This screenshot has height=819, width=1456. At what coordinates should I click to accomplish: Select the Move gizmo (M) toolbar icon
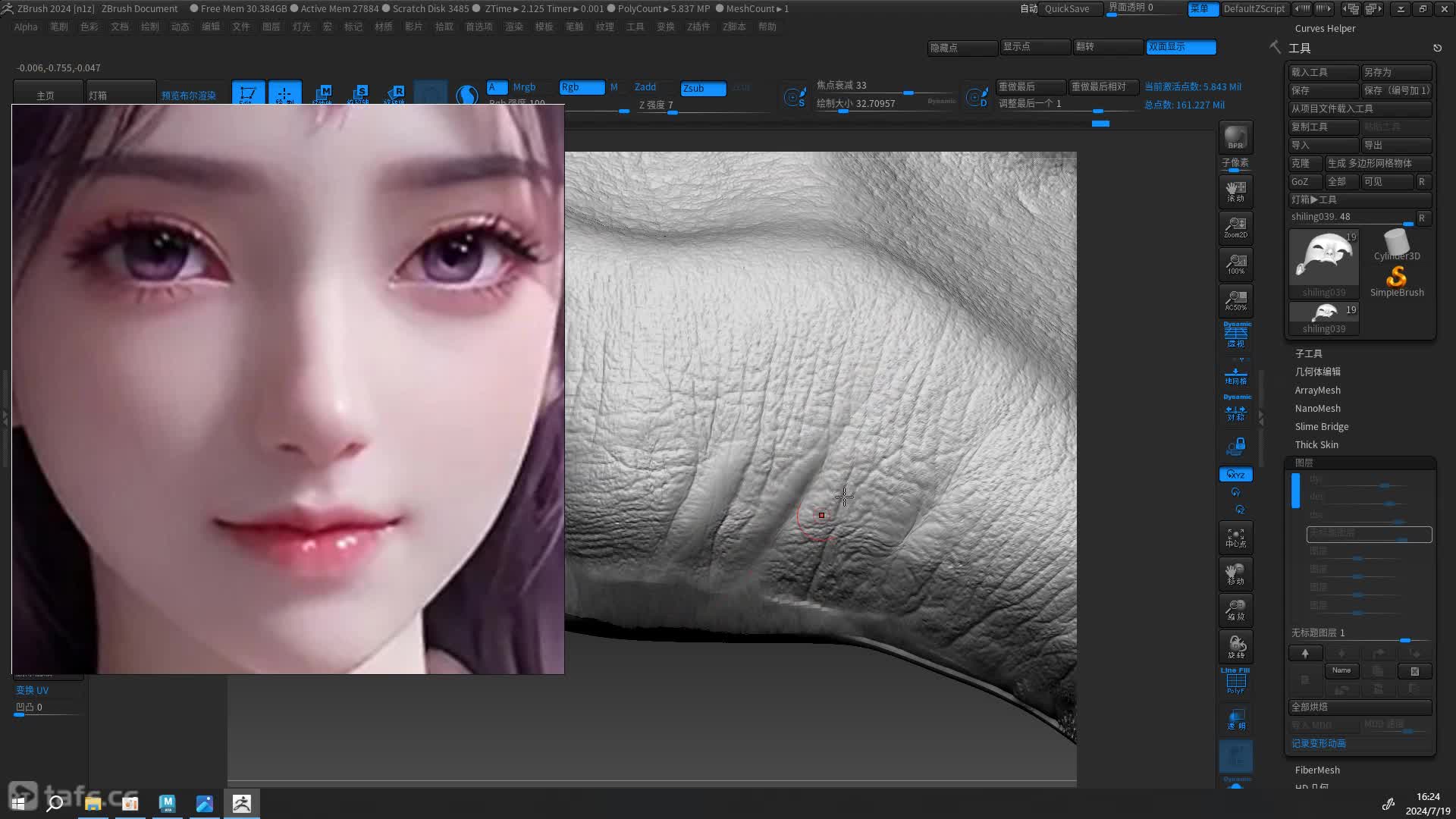(x=322, y=93)
